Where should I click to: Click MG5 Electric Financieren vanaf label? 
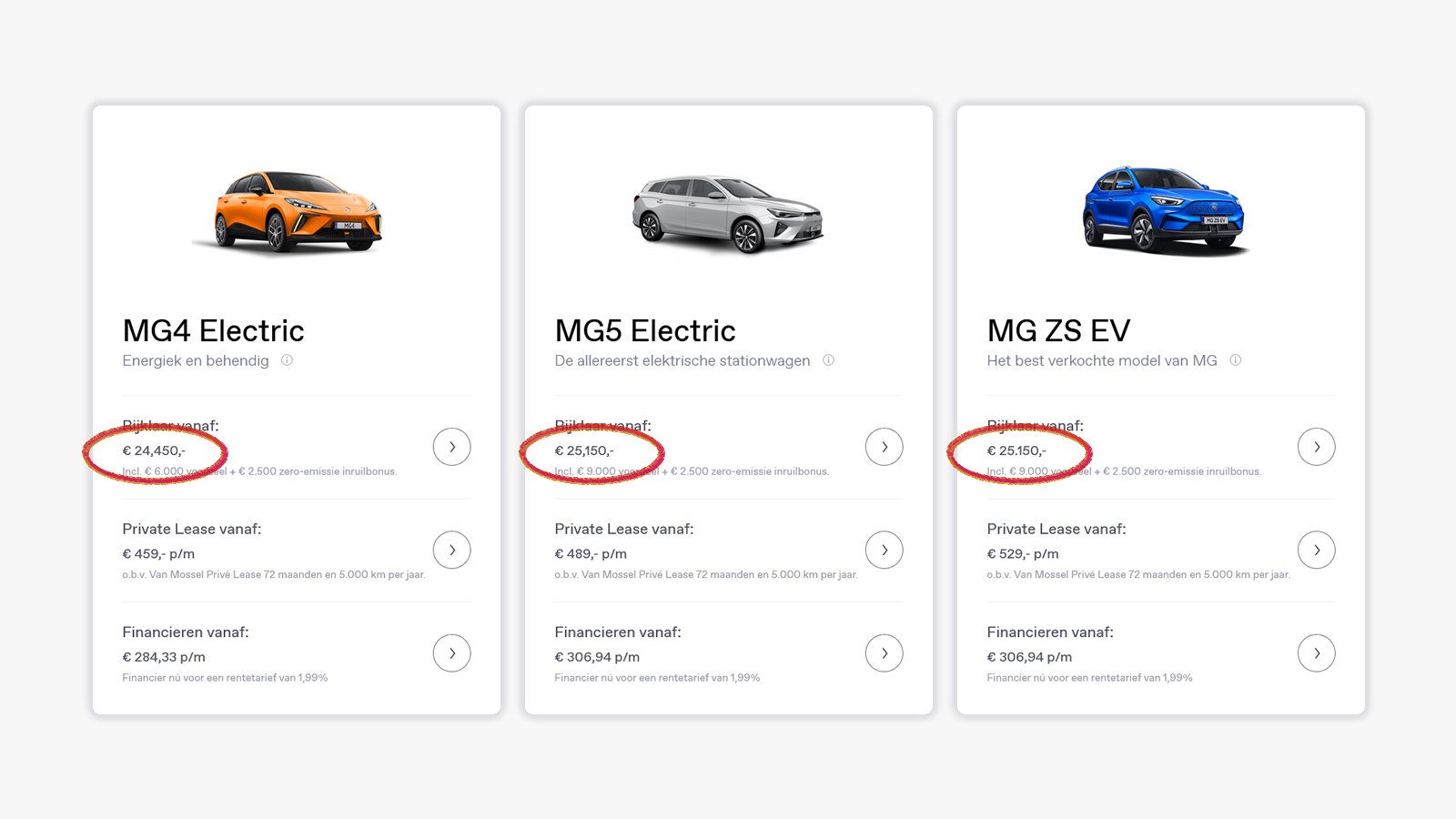pyautogui.click(x=618, y=632)
